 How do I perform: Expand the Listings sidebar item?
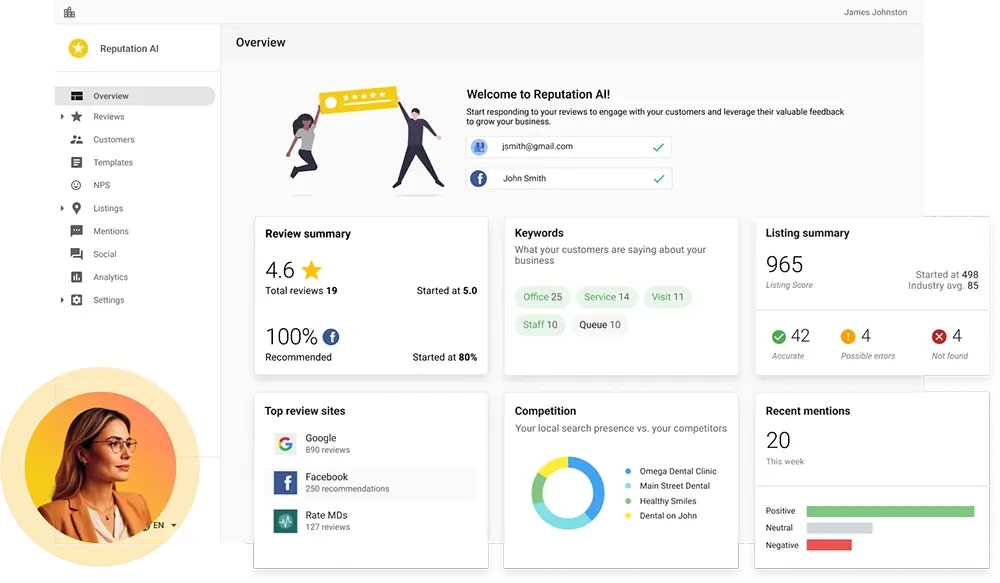[x=62, y=208]
